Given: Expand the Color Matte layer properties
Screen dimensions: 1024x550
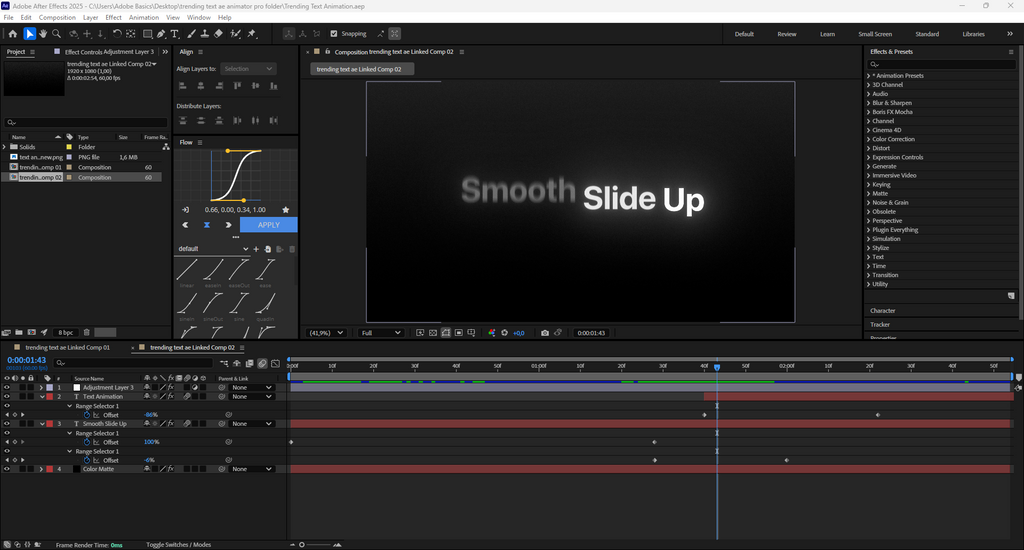Looking at the screenshot, I should click(x=41, y=469).
